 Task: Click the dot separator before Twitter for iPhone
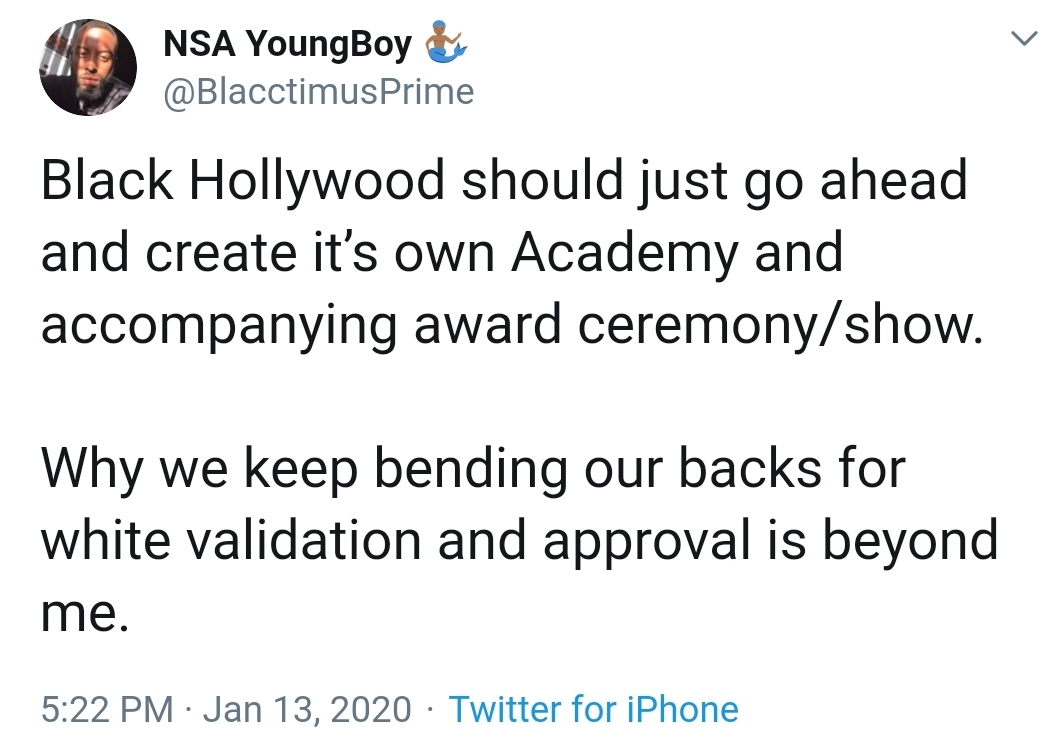pyautogui.click(x=430, y=711)
